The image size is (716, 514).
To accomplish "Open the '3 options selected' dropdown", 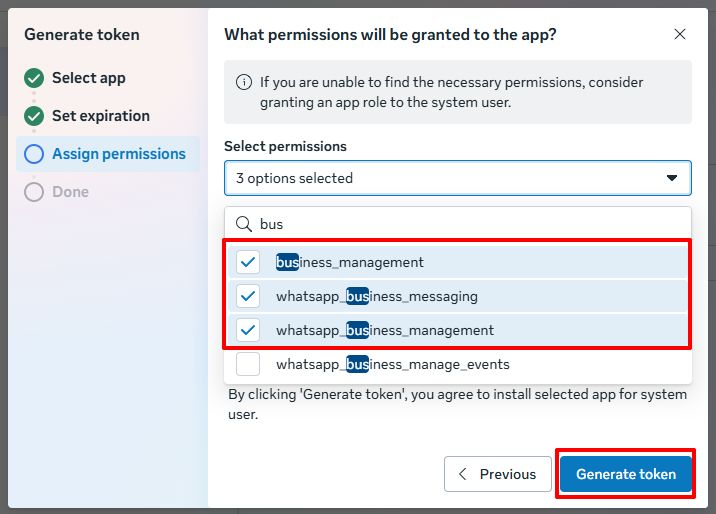I will coord(440,178).
